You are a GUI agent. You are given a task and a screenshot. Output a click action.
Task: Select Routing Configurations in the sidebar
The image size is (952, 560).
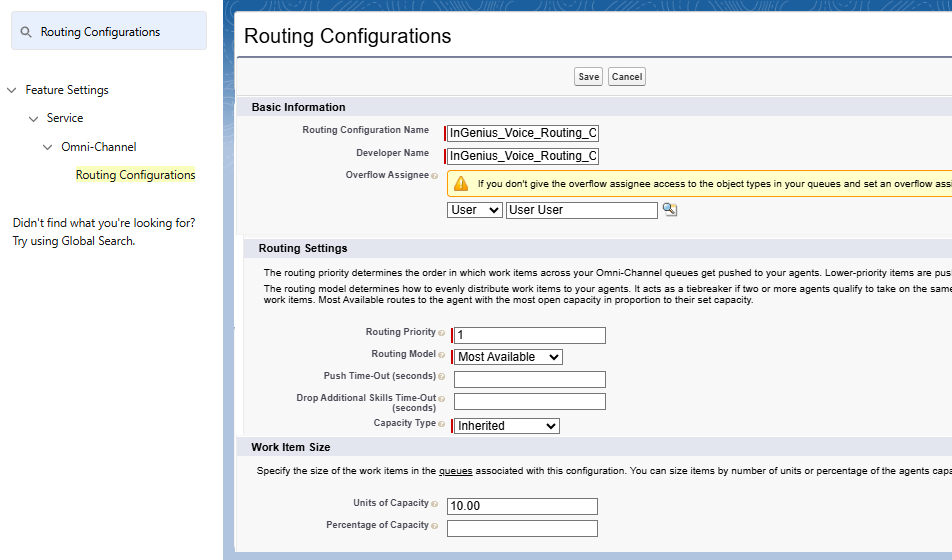click(x=135, y=175)
